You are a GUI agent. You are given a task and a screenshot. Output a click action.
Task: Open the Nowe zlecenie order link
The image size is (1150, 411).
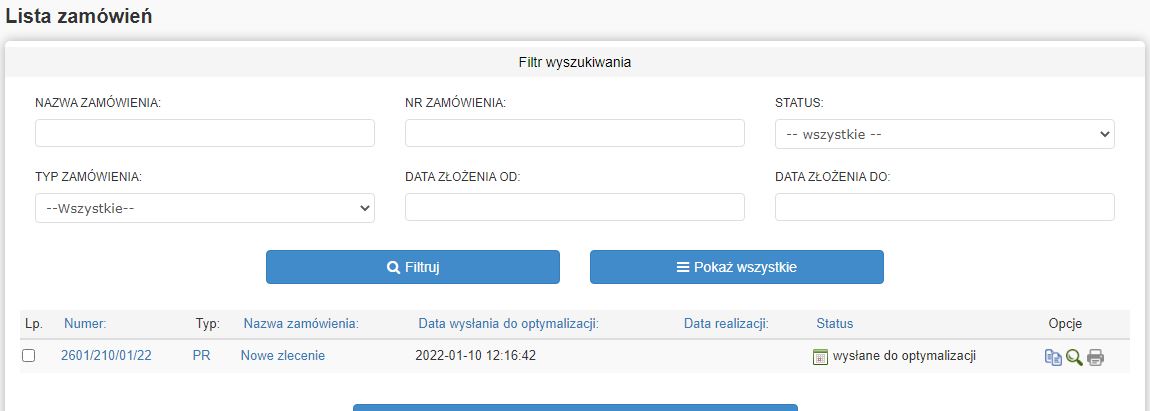(x=282, y=356)
